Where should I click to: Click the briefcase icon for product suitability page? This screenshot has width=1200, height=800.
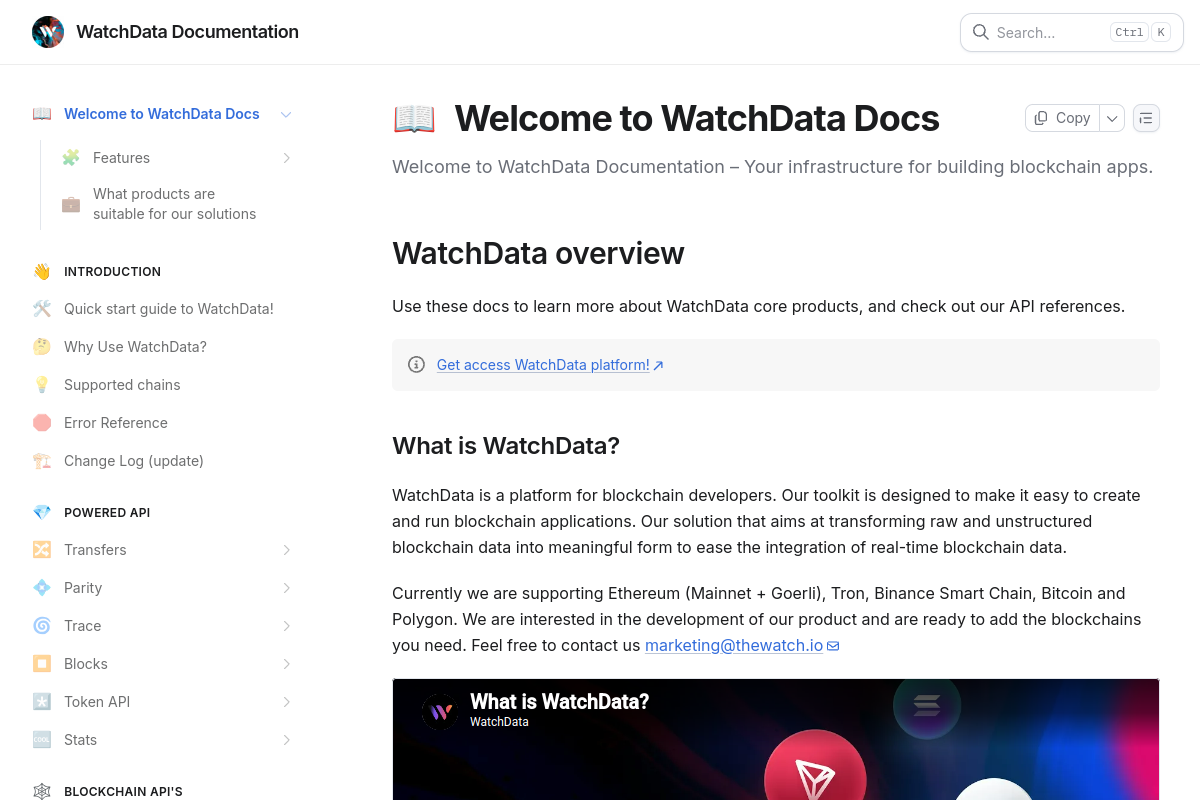point(71,204)
